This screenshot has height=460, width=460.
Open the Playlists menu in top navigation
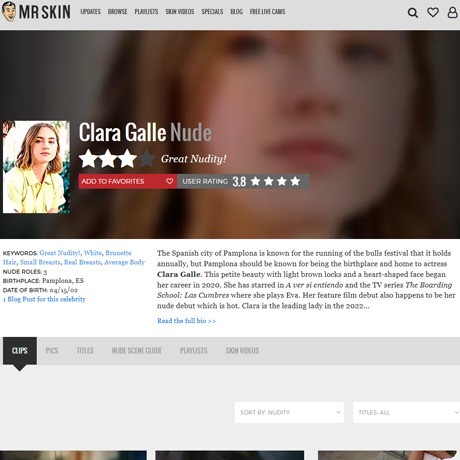(x=146, y=12)
